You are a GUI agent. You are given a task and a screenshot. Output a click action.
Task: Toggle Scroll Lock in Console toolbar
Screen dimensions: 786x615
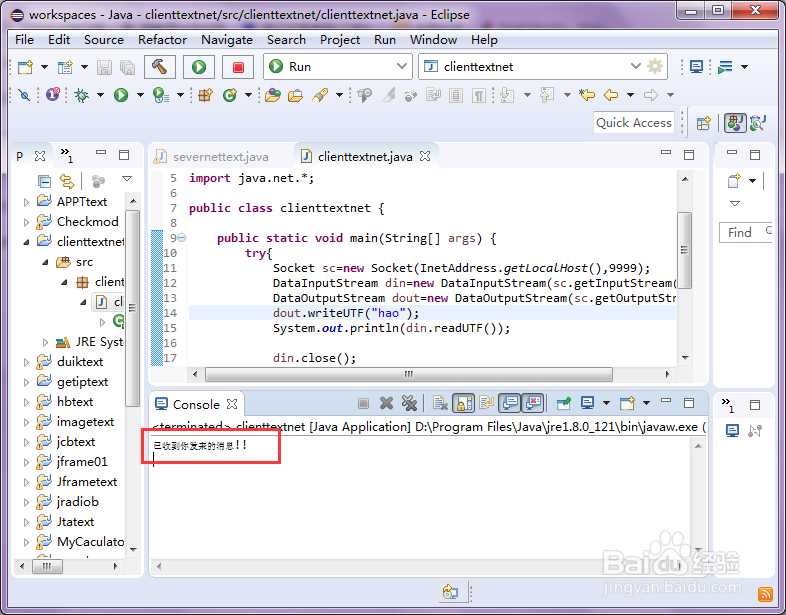pyautogui.click(x=464, y=403)
